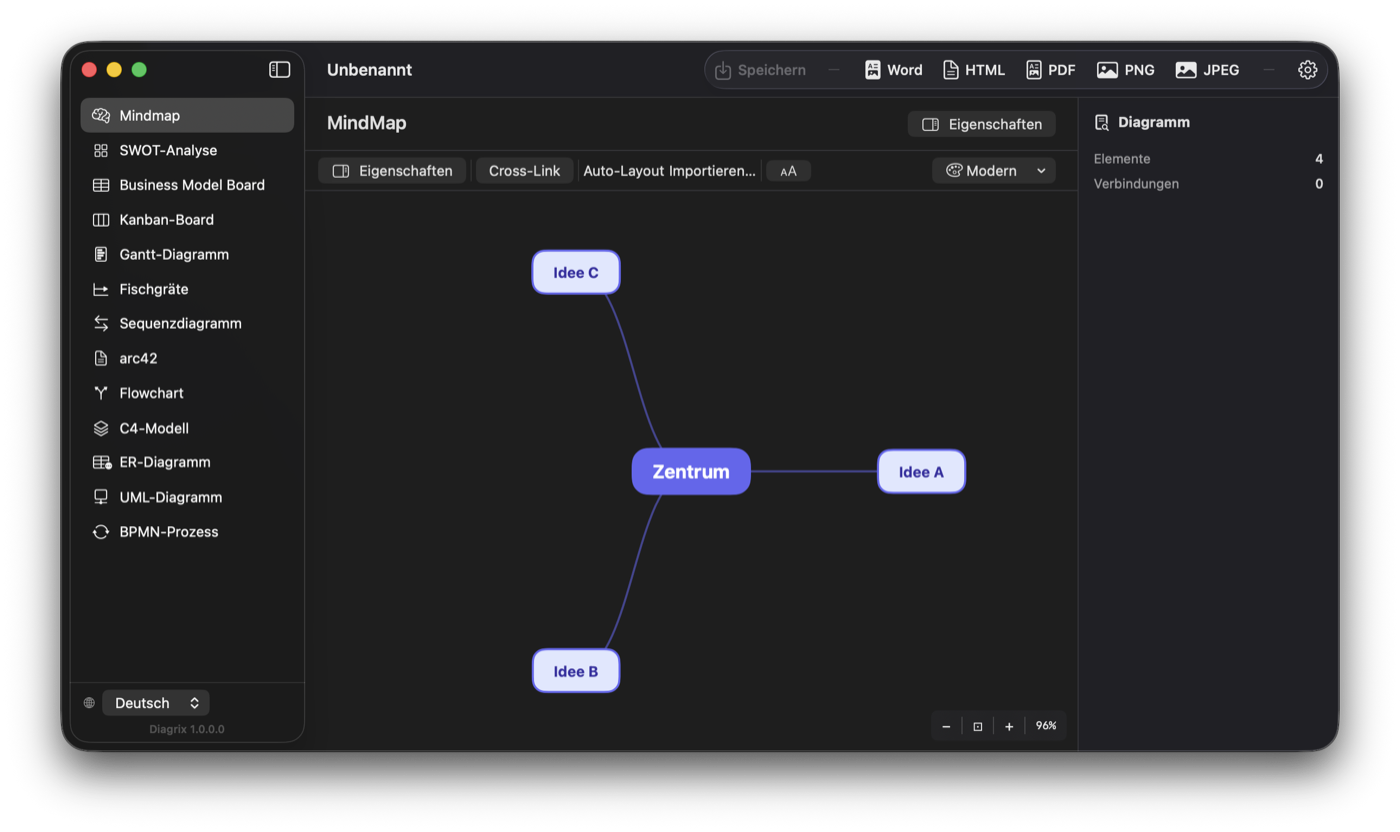Select the Idee B node

click(x=576, y=671)
